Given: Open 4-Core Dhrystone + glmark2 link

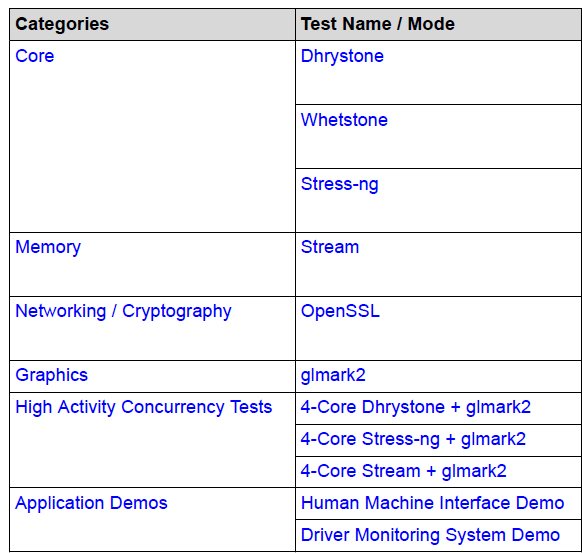Looking at the screenshot, I should (415, 408).
